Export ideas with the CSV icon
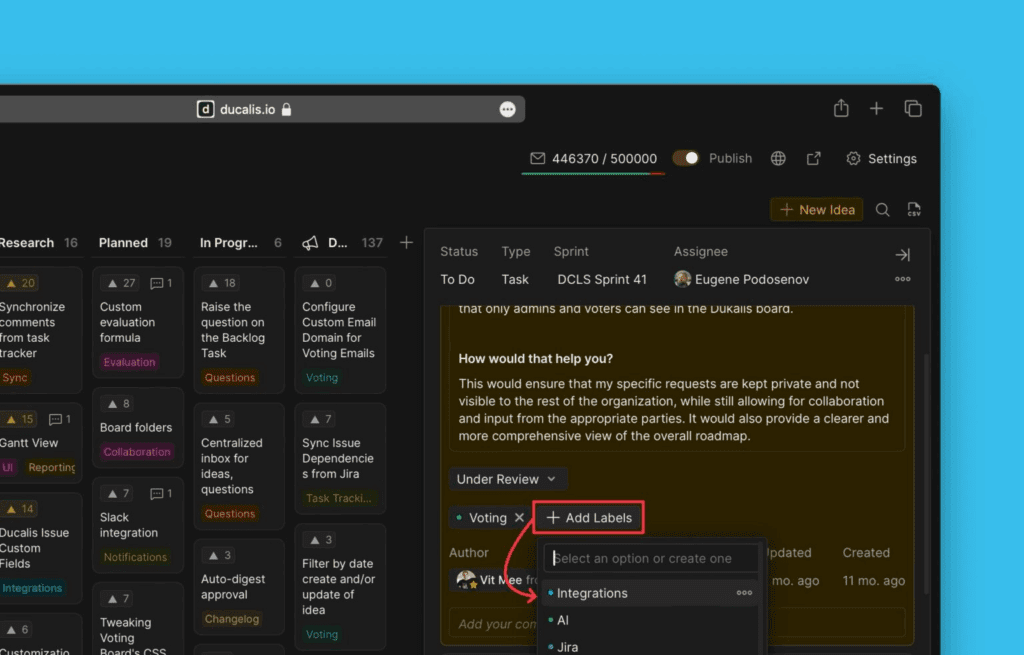The width and height of the screenshot is (1024, 655). pos(913,209)
